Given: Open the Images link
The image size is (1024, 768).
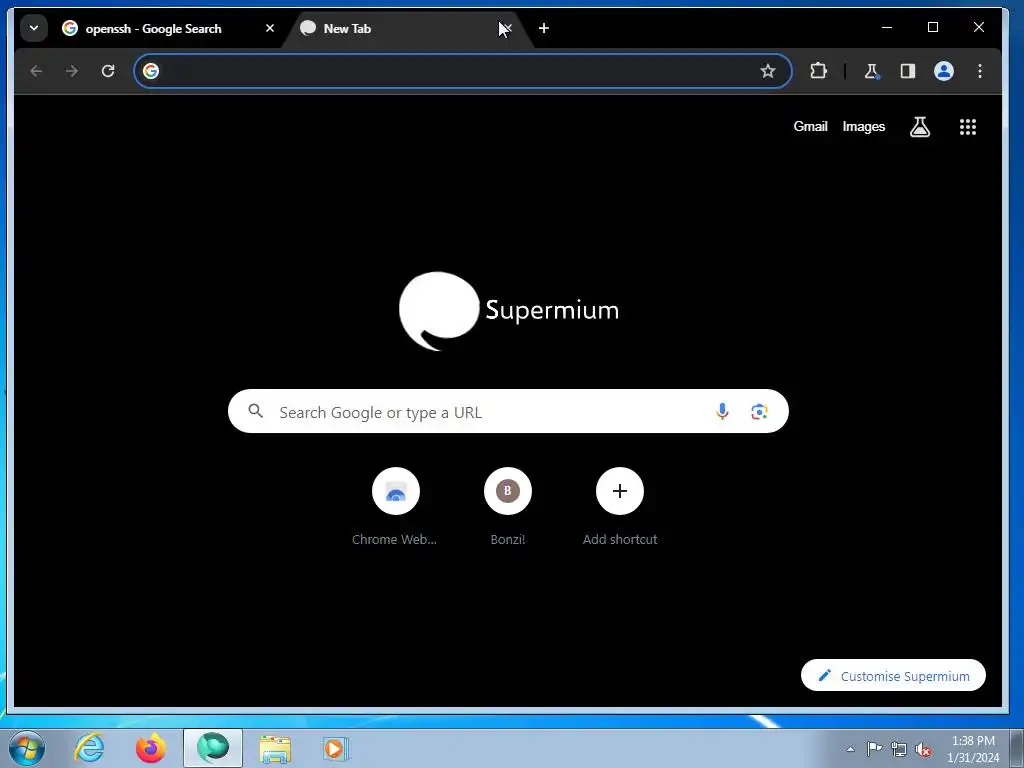Looking at the screenshot, I should coord(863,127).
